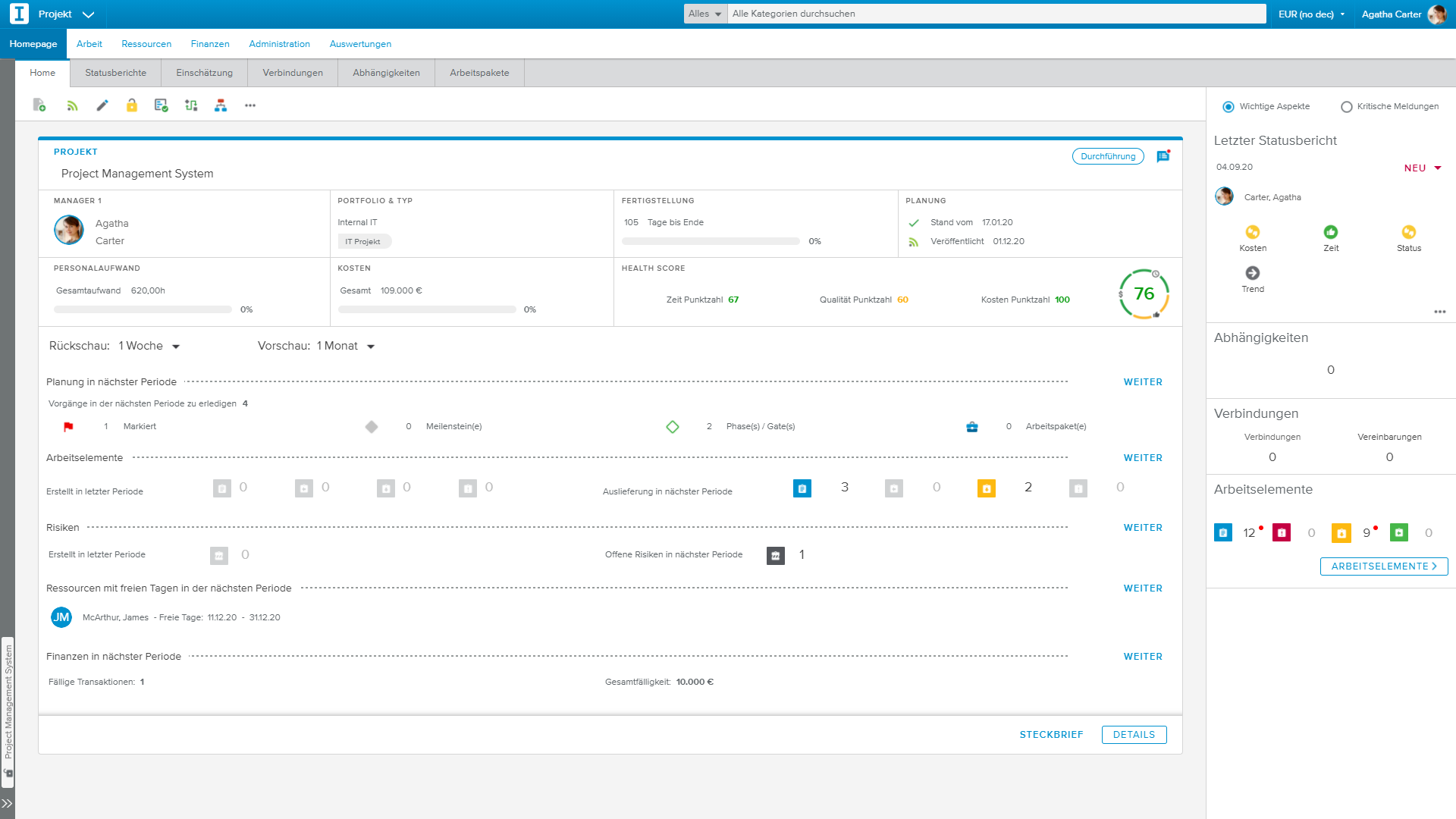Switch to the Statusberichte tab
Viewport: 1456px width, 819px height.
[x=115, y=72]
